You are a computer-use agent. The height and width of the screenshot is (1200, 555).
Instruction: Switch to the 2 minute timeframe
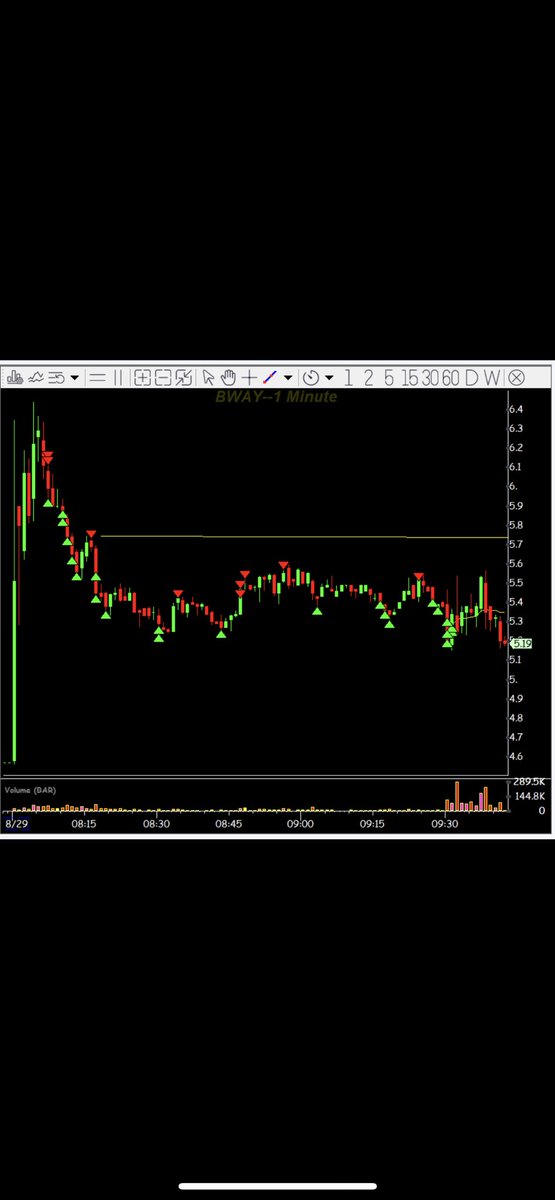(368, 377)
